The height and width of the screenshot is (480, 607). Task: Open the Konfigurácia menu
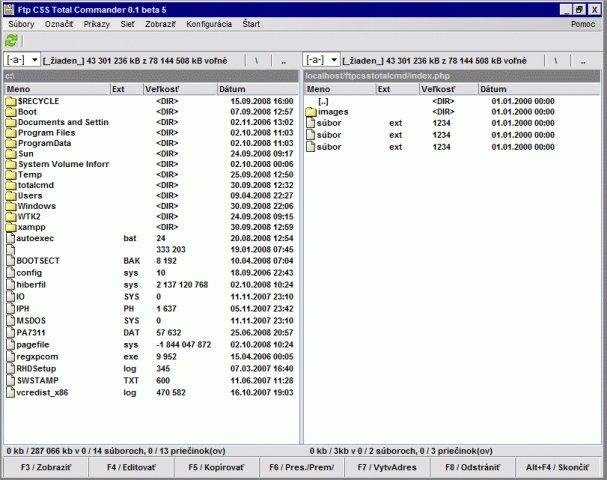pos(209,24)
